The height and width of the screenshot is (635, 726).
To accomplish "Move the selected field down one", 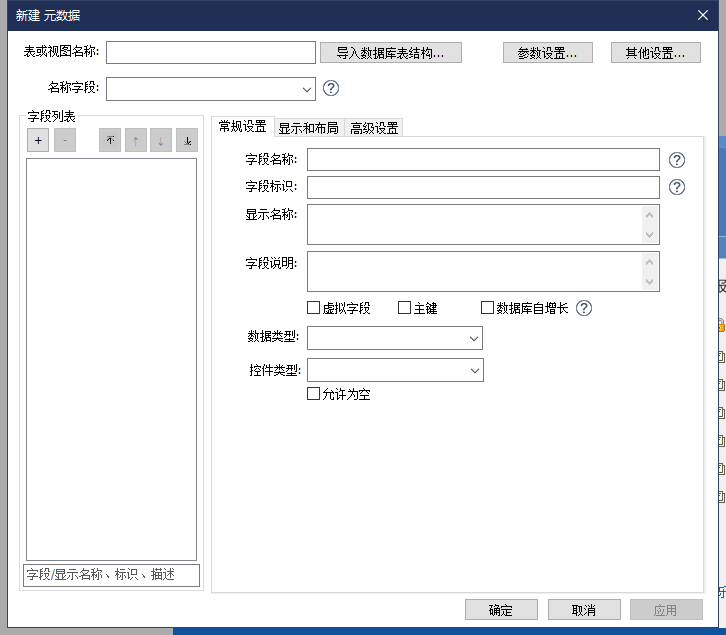I will coord(161,141).
